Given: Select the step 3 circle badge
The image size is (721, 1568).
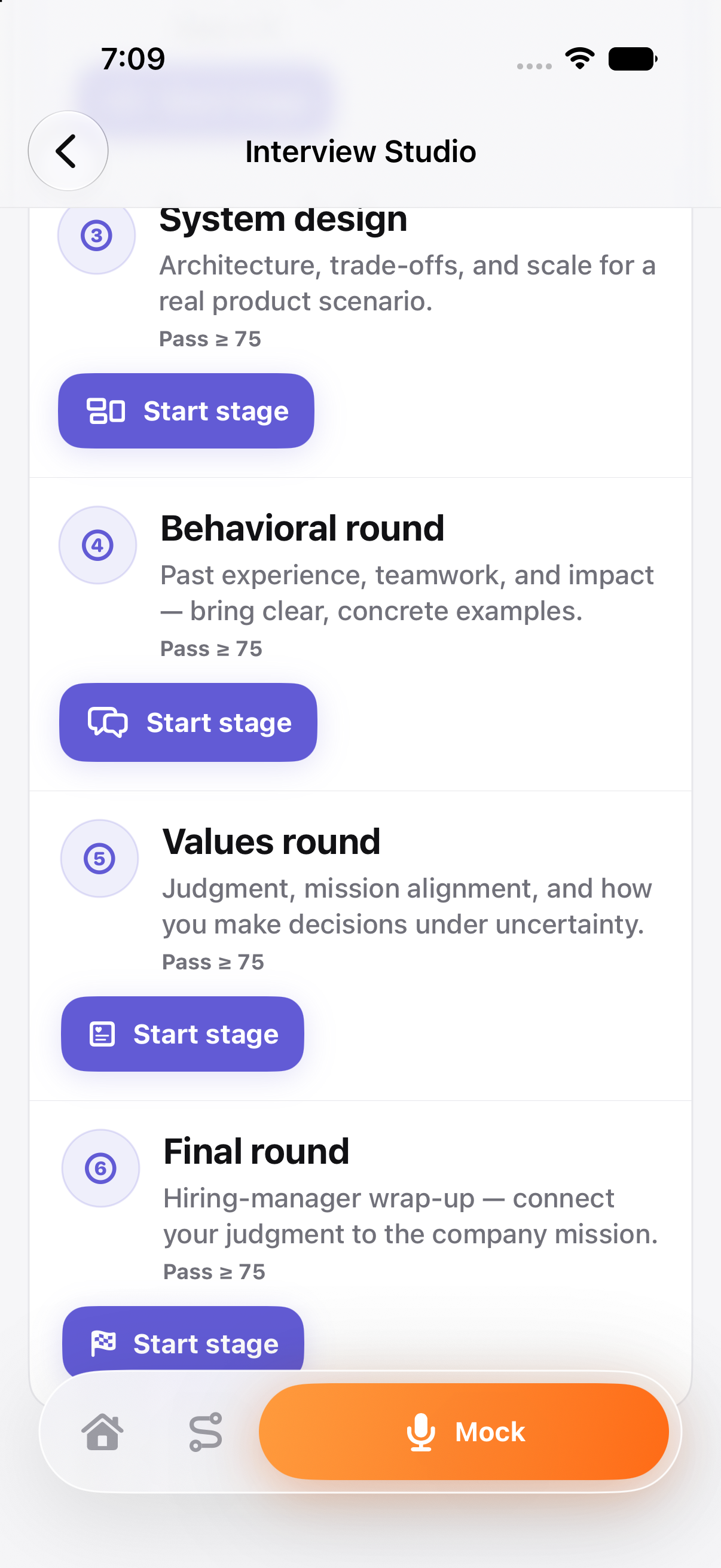Looking at the screenshot, I should pyautogui.click(x=96, y=236).
